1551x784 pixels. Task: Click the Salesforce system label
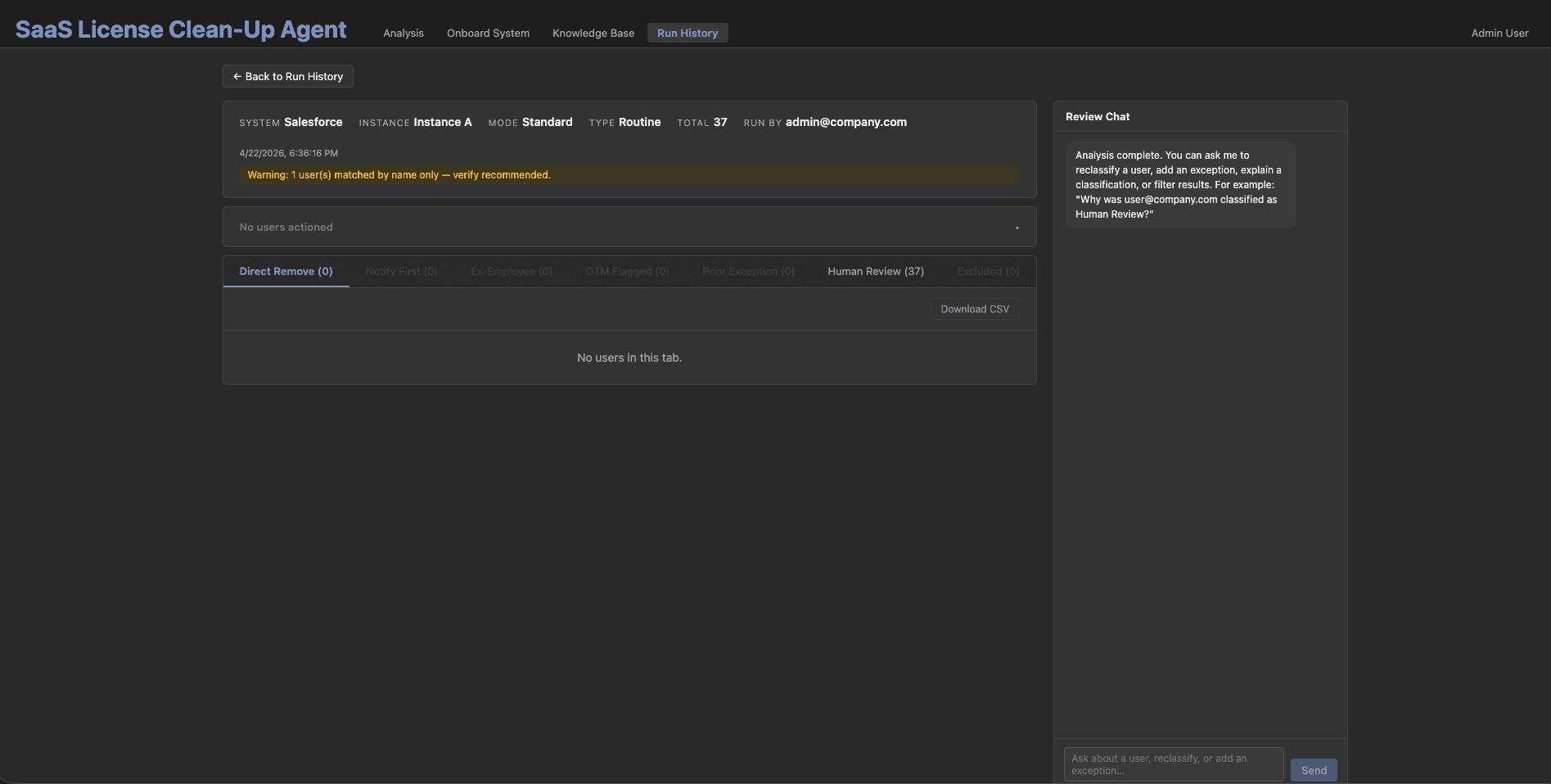click(x=313, y=122)
